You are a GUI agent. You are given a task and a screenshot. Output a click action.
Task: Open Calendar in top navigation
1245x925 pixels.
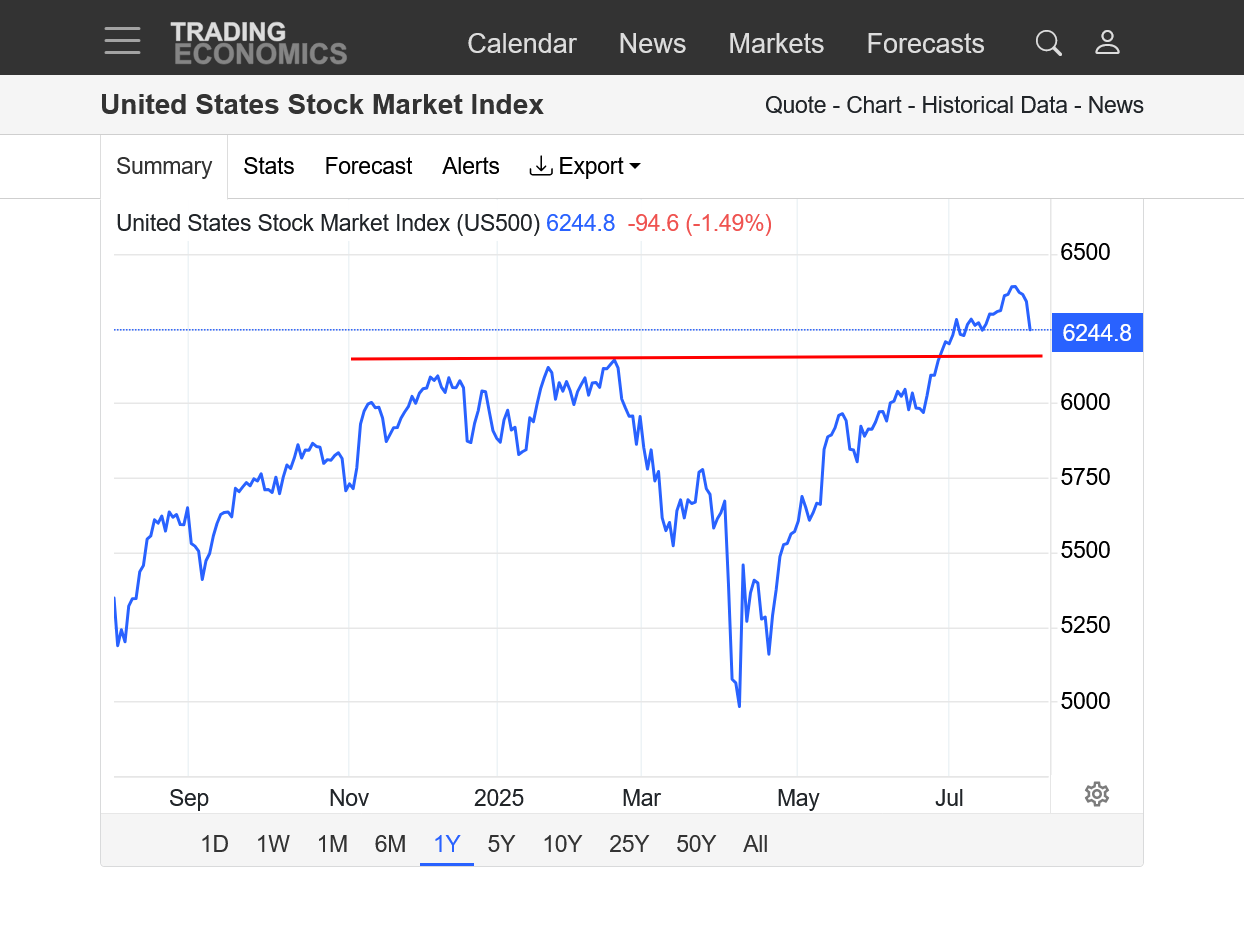522,44
